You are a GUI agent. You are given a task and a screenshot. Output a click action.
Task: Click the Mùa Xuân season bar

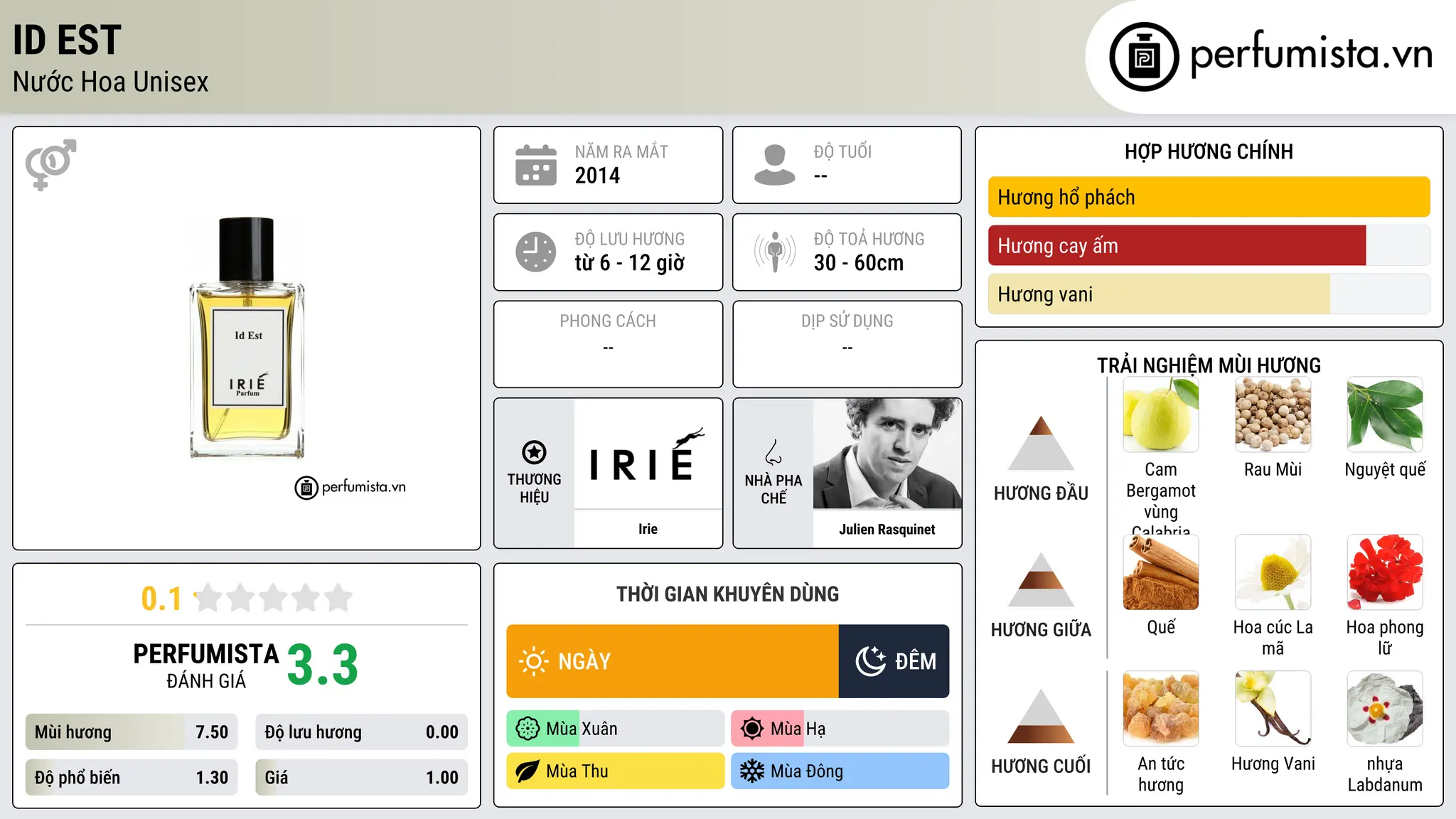pos(615,729)
